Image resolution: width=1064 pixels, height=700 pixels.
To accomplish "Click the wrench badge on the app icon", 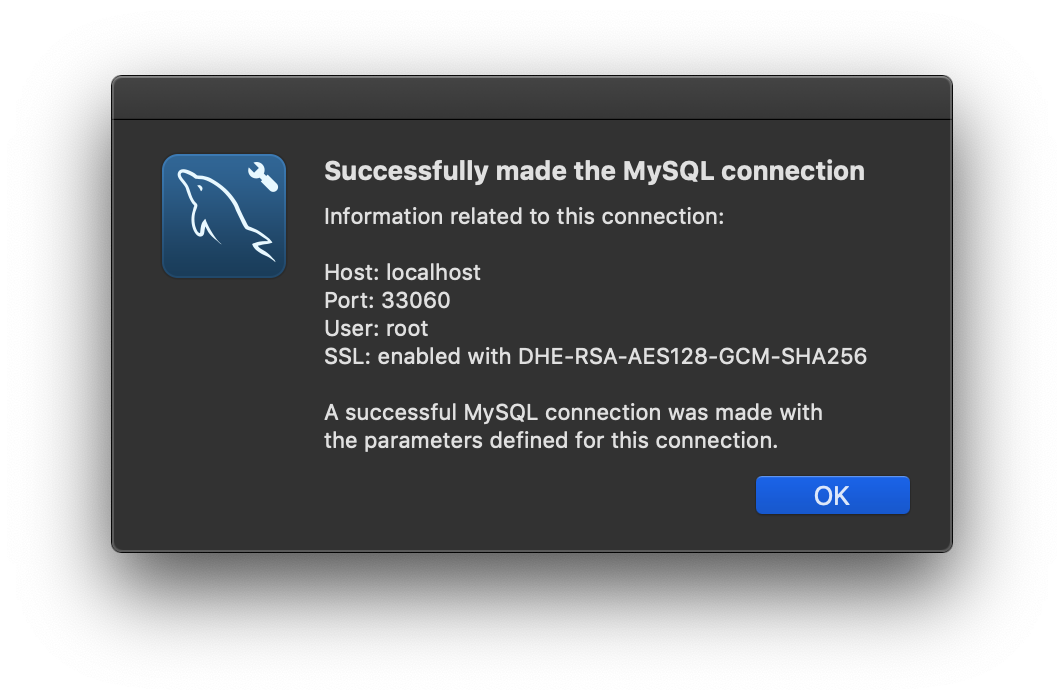I will pos(263,177).
